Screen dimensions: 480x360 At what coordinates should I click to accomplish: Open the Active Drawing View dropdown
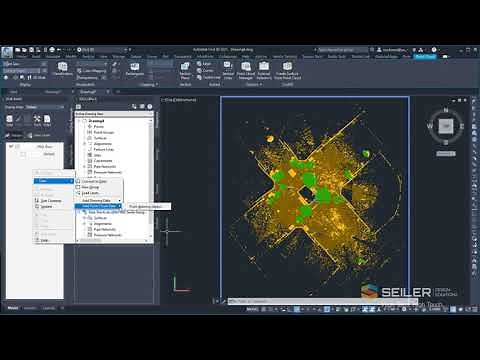tap(114, 114)
